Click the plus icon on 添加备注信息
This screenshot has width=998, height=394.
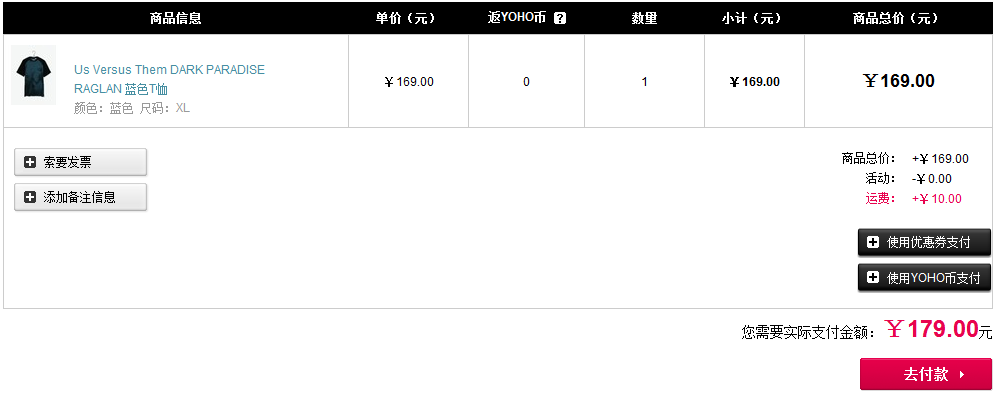tap(30, 197)
